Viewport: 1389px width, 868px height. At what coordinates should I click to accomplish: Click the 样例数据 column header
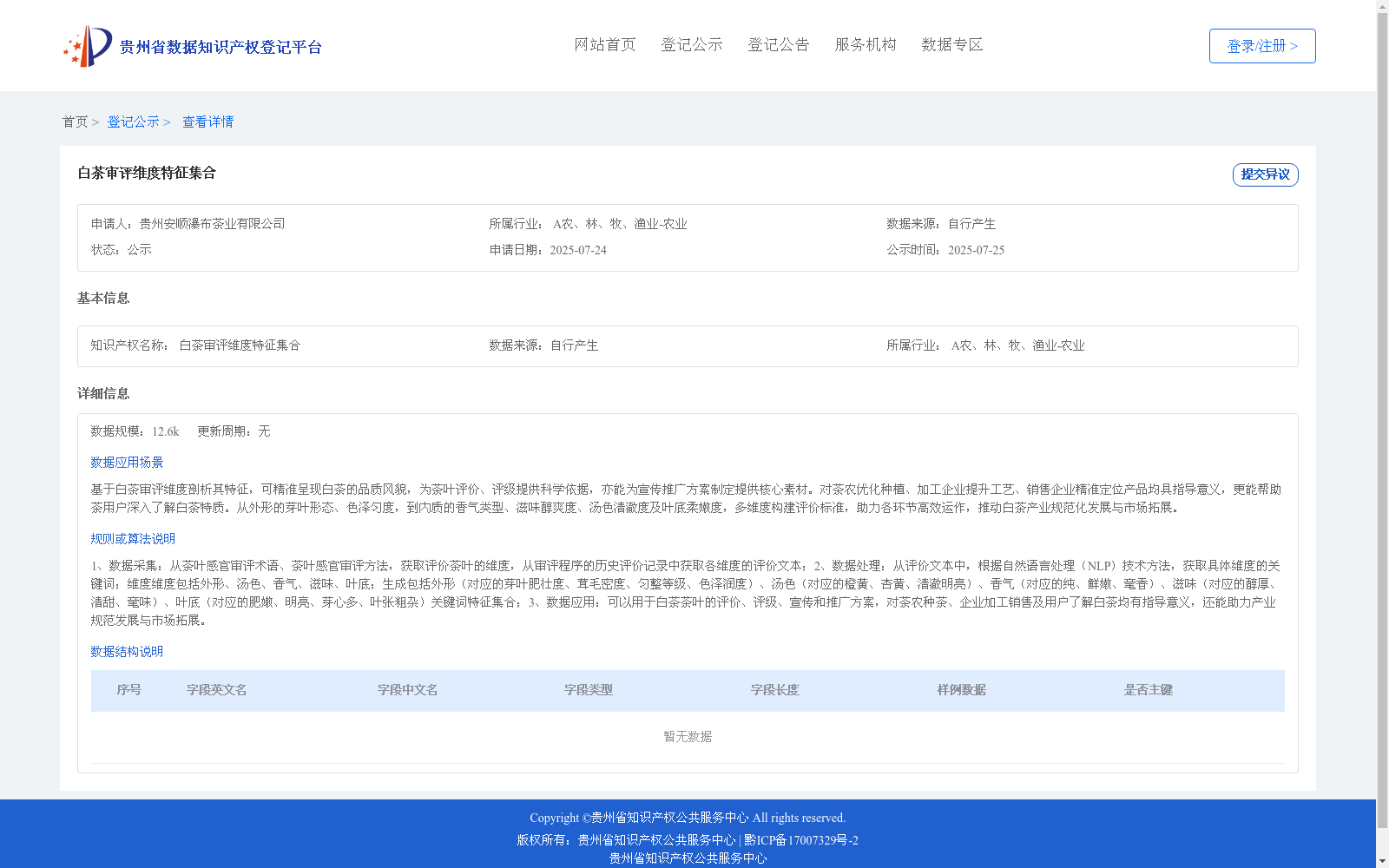[962, 690]
